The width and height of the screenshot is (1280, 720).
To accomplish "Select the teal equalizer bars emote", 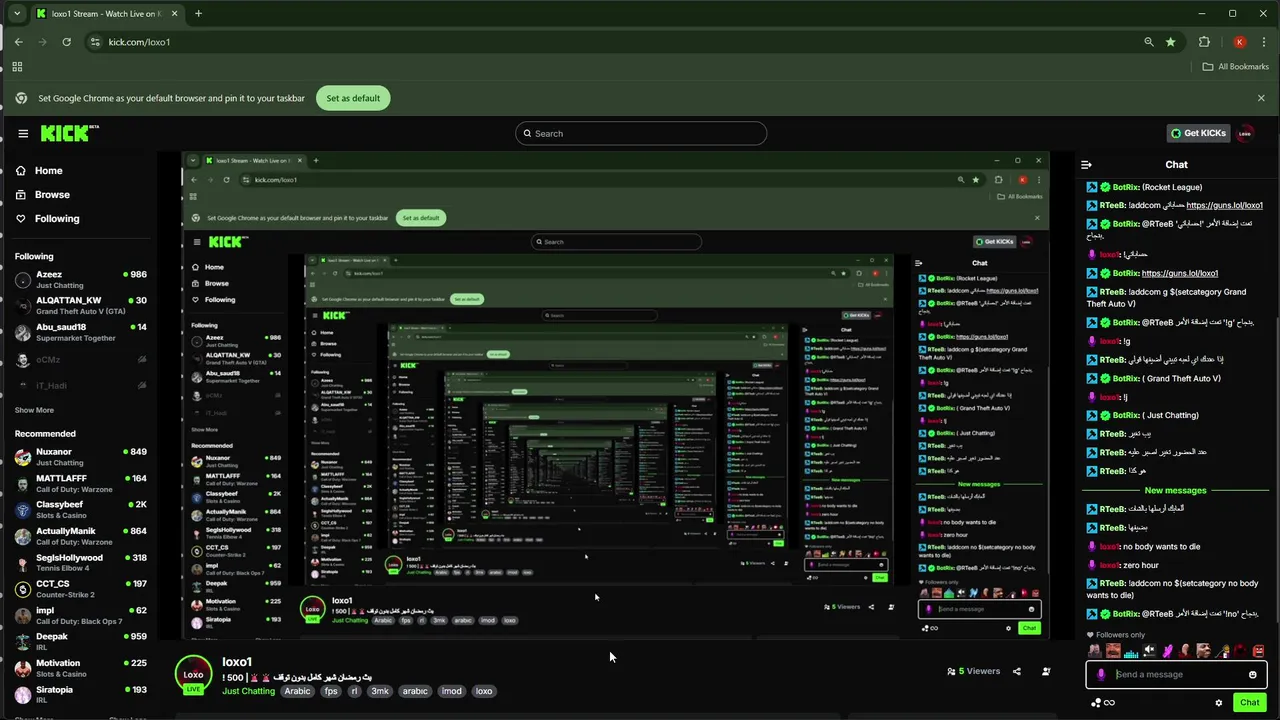I will click(1131, 652).
